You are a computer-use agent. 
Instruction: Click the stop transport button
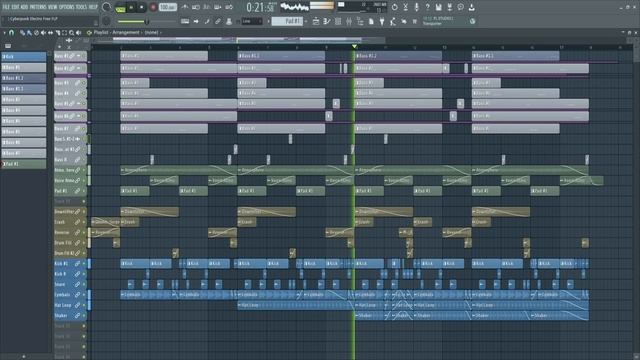point(142,7)
